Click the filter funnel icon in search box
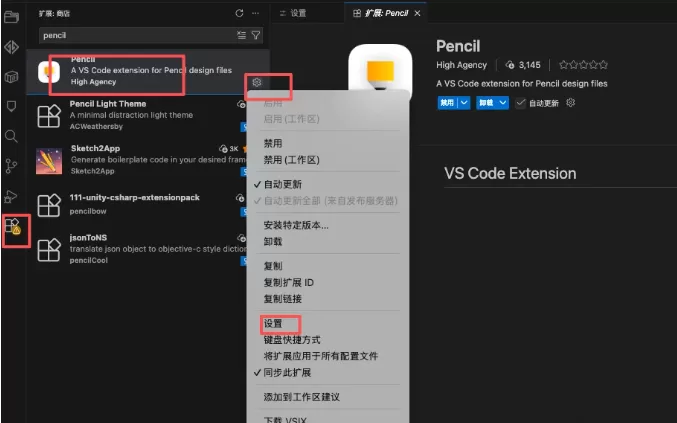 point(256,35)
